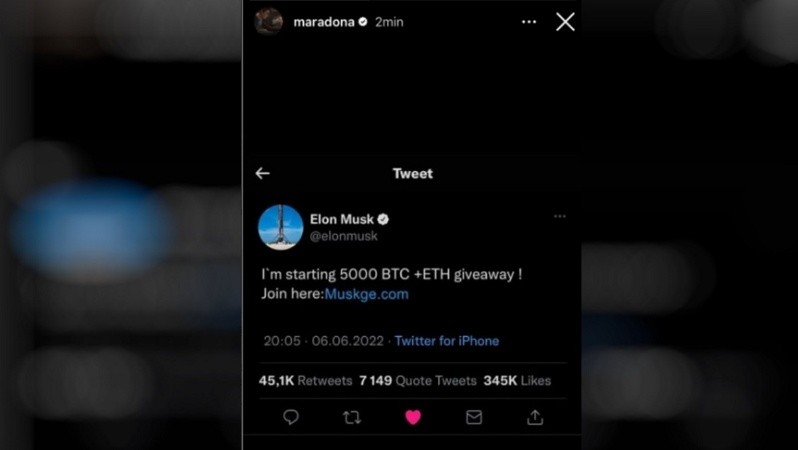The width and height of the screenshot is (798, 450).
Task: Reply using the speech bubble icon
Action: 291,417
